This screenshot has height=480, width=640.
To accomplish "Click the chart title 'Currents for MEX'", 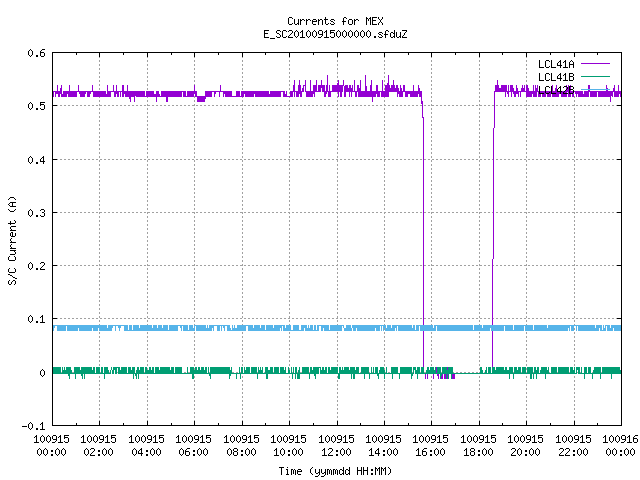I will coord(335,21).
